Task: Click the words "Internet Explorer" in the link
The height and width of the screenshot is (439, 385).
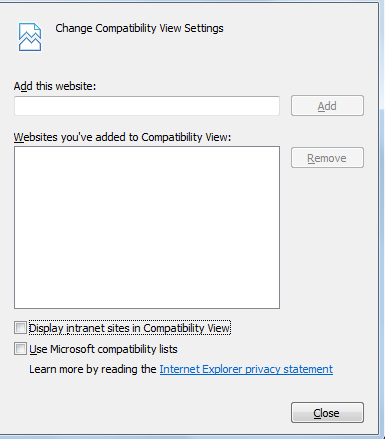Action: point(201,369)
